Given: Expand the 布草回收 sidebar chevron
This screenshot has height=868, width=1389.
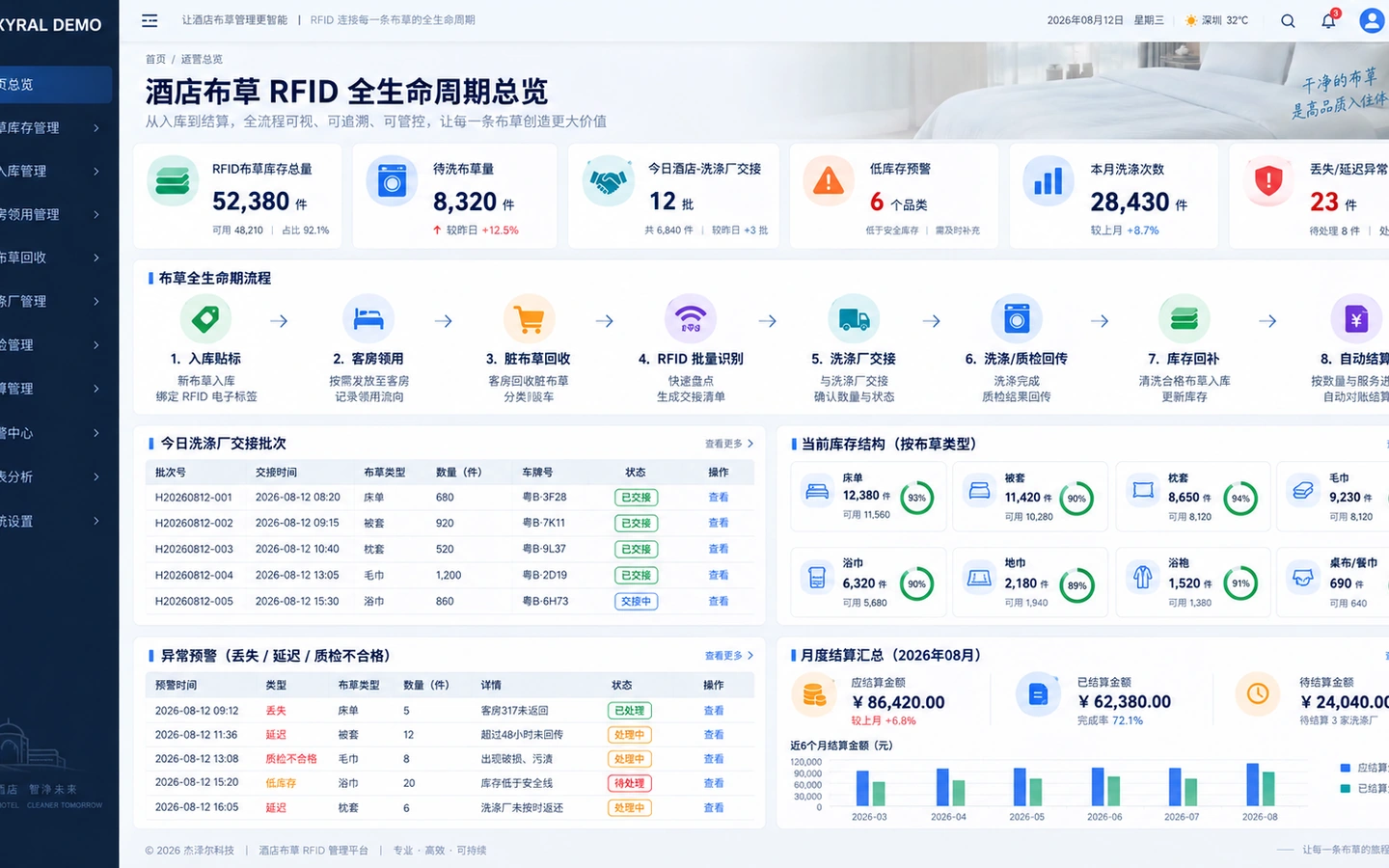Looking at the screenshot, I should click(x=96, y=258).
